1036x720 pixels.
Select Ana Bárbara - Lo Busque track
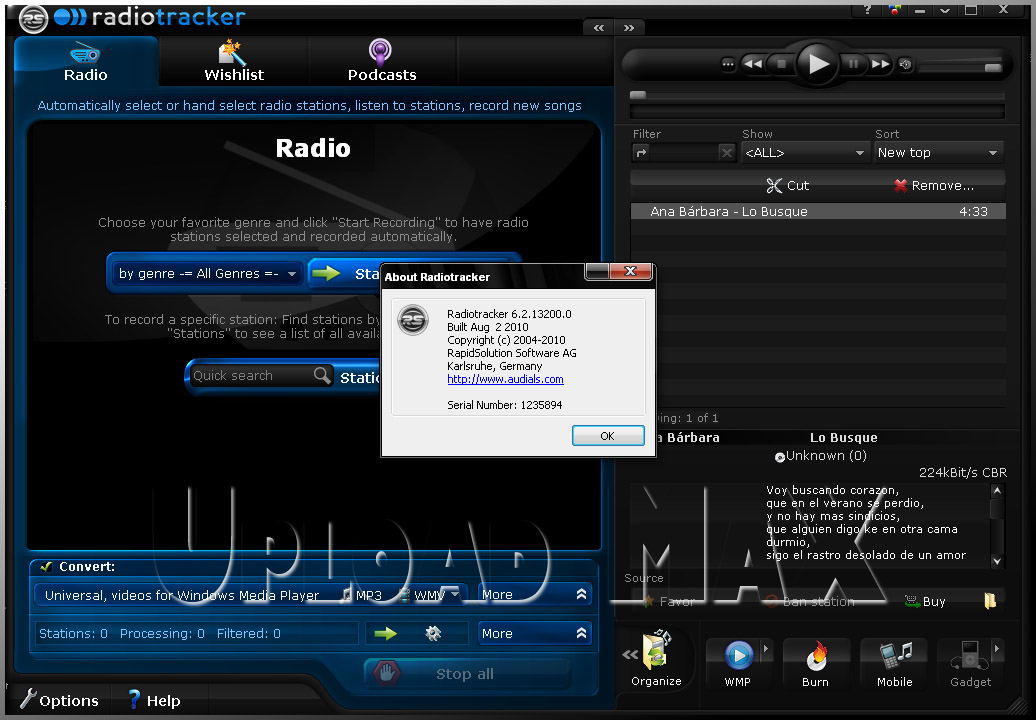[x=818, y=211]
